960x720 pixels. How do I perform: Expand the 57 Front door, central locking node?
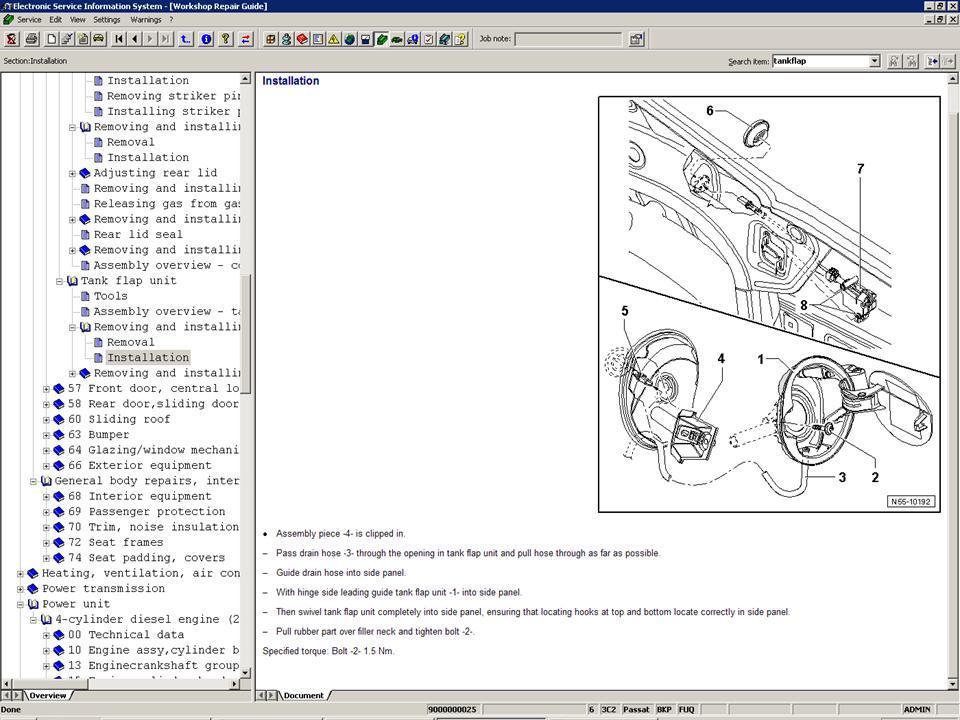pos(46,389)
